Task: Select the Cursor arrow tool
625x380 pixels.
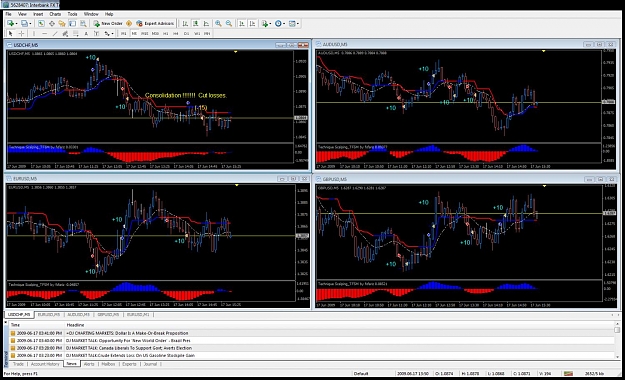Action: [x=11, y=33]
